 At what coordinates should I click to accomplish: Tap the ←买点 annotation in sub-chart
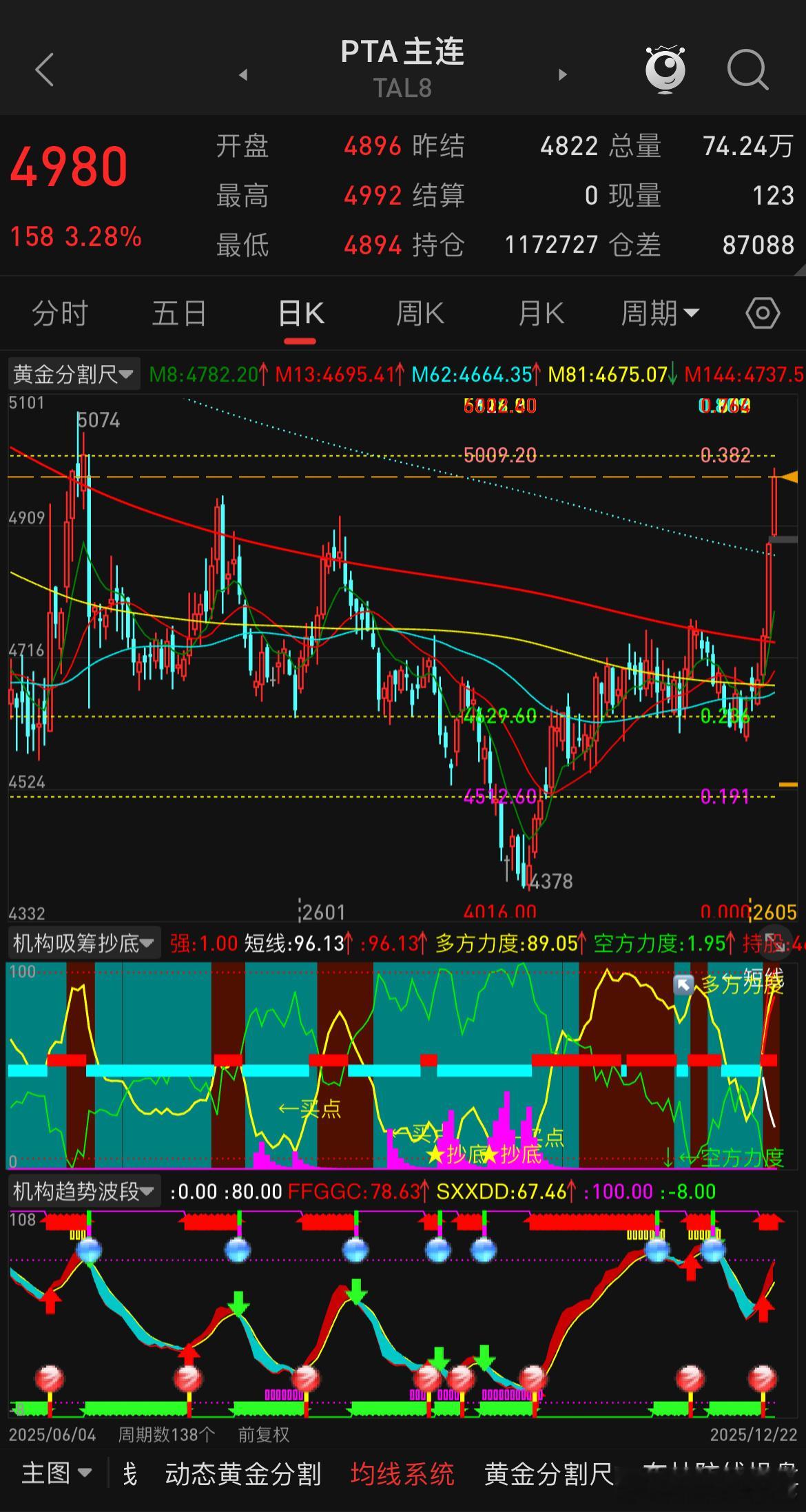point(309,1108)
